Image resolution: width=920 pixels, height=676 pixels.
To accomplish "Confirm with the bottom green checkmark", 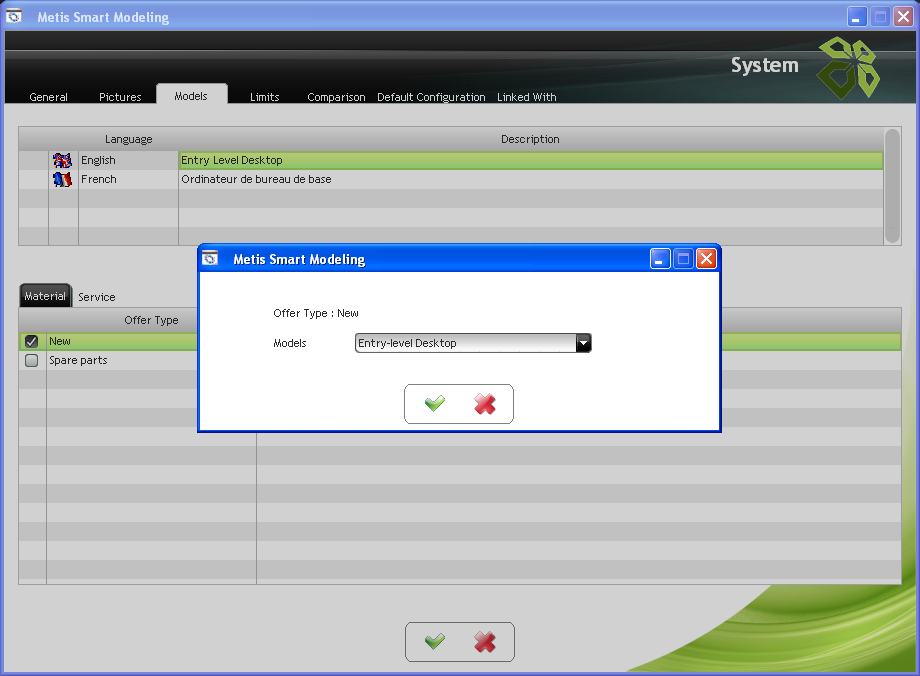I will click(435, 642).
